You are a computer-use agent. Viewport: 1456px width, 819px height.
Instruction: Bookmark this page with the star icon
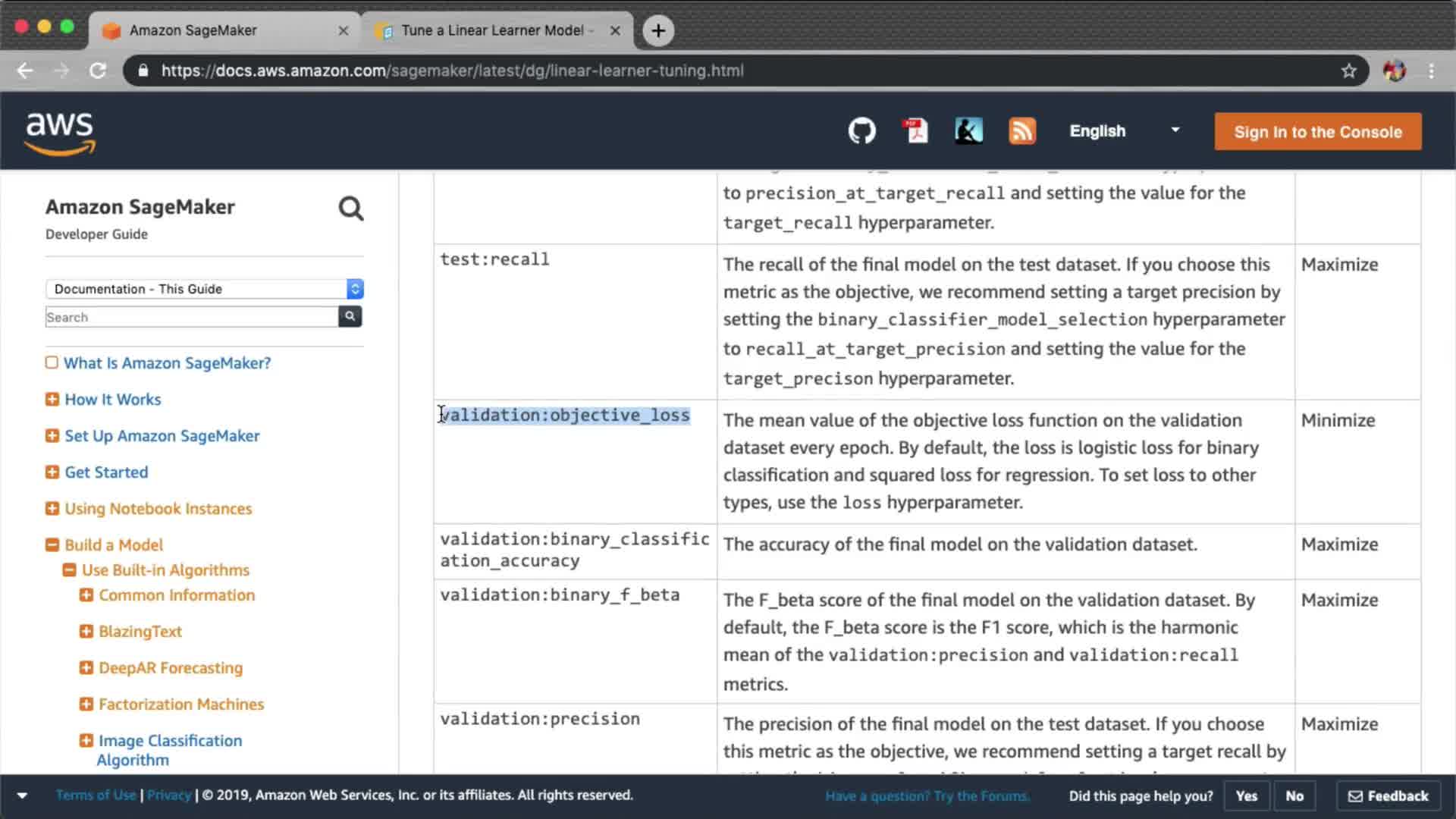click(1348, 71)
